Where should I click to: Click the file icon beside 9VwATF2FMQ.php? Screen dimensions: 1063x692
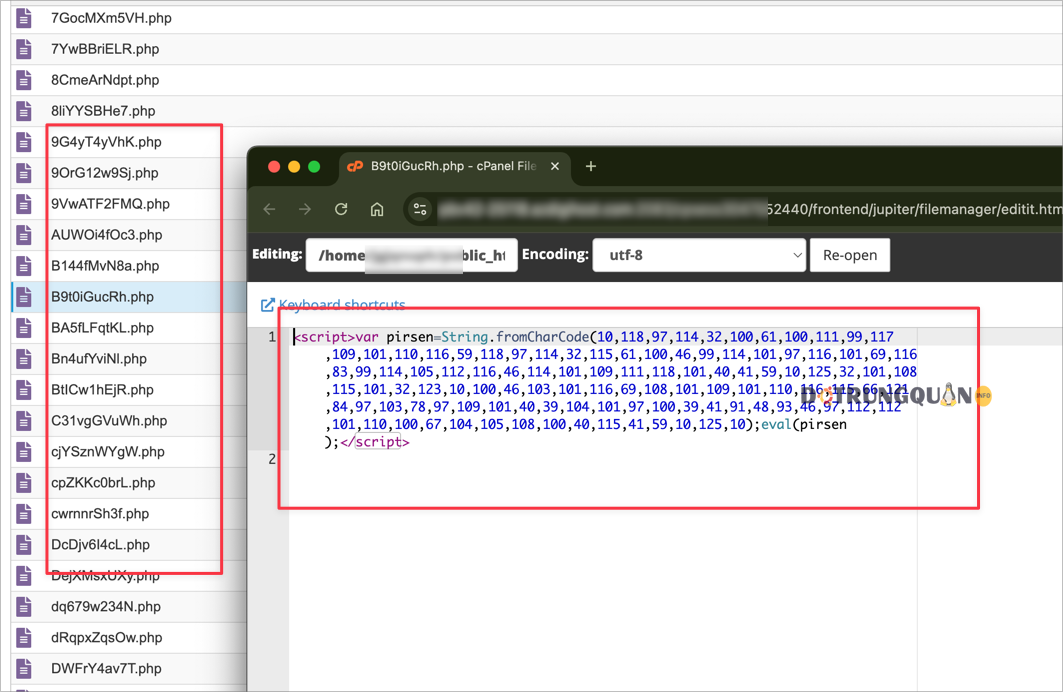[x=24, y=204]
